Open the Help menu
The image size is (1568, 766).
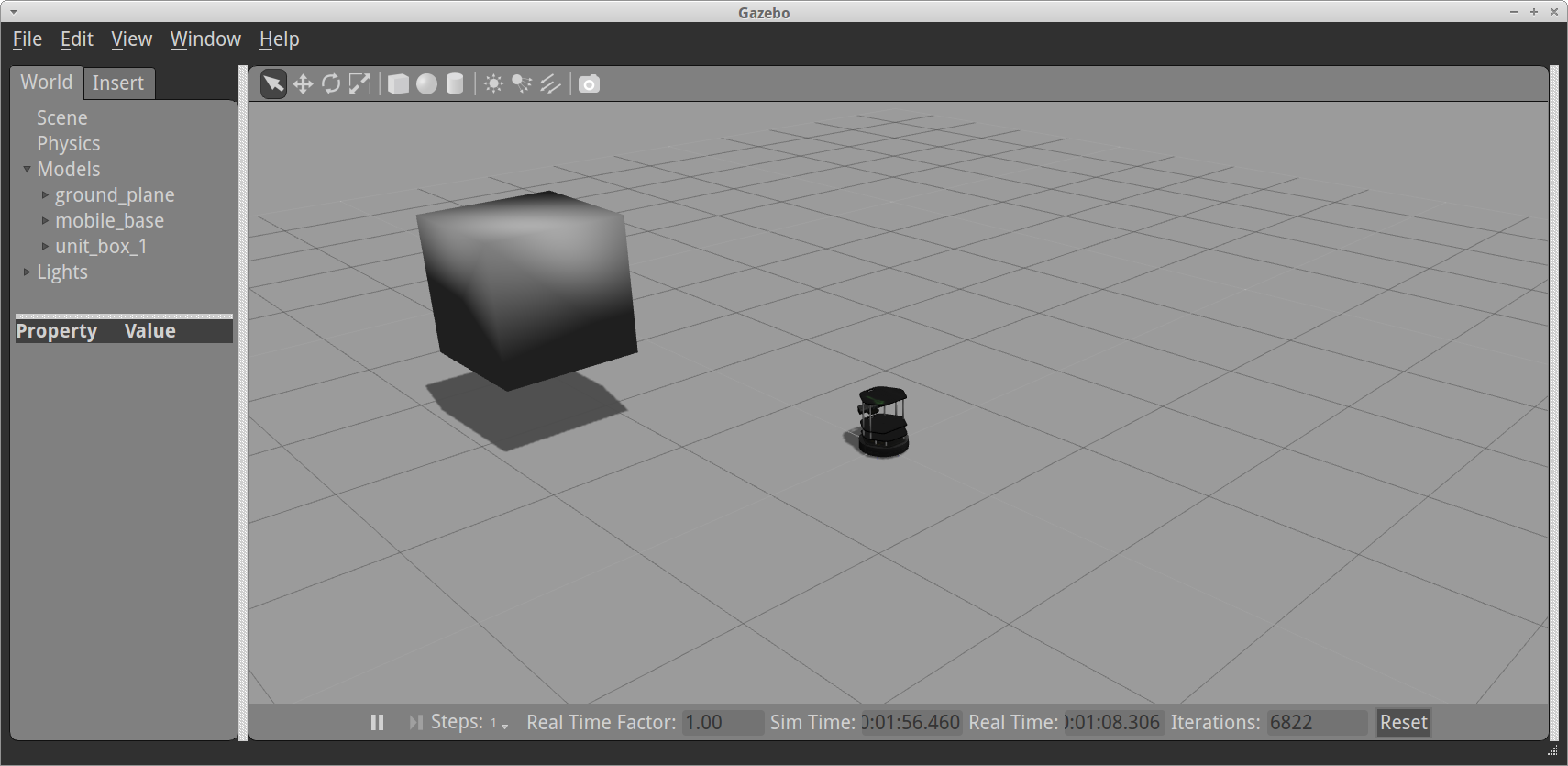tap(279, 39)
